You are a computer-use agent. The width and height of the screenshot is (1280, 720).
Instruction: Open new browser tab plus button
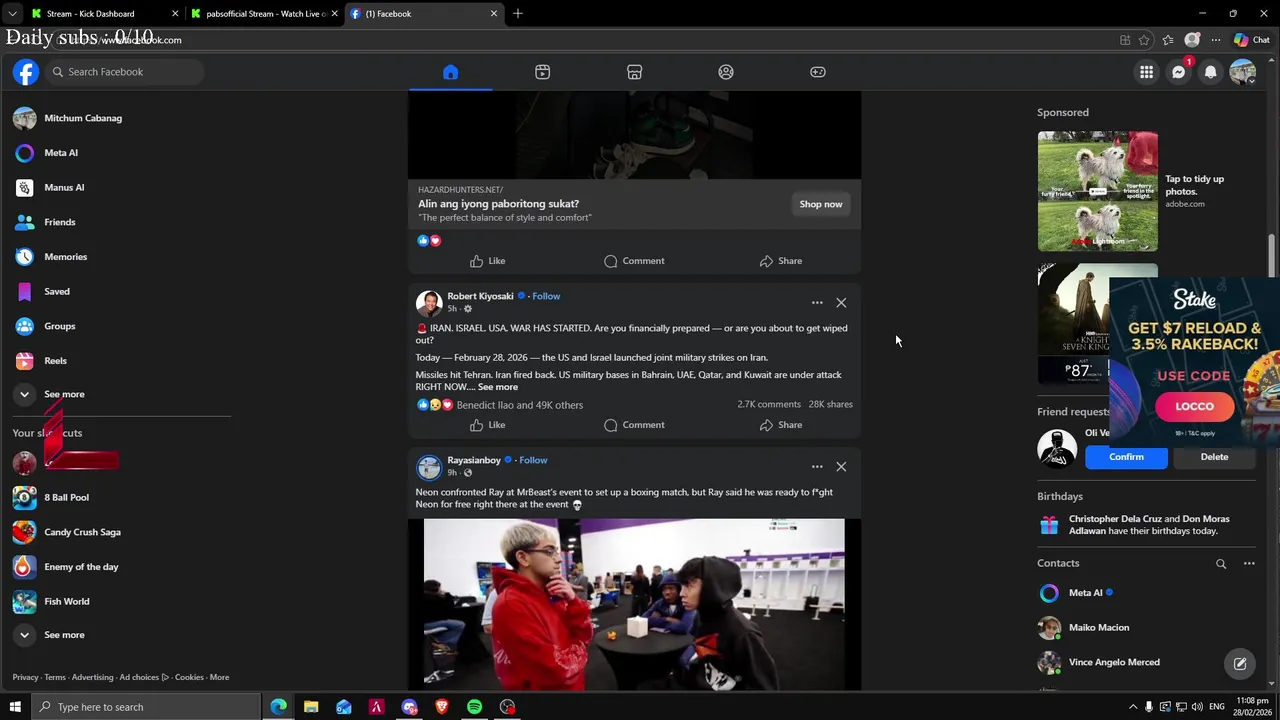point(518,14)
